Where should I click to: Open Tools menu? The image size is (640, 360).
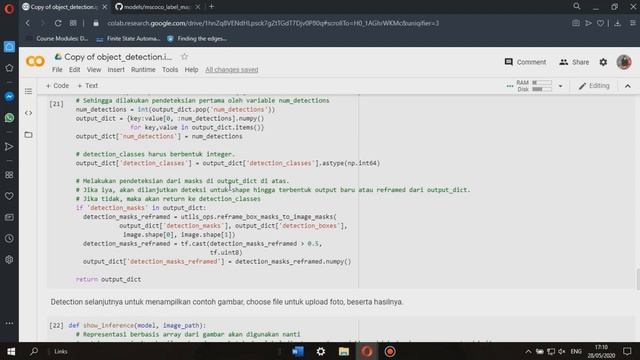(x=170, y=70)
